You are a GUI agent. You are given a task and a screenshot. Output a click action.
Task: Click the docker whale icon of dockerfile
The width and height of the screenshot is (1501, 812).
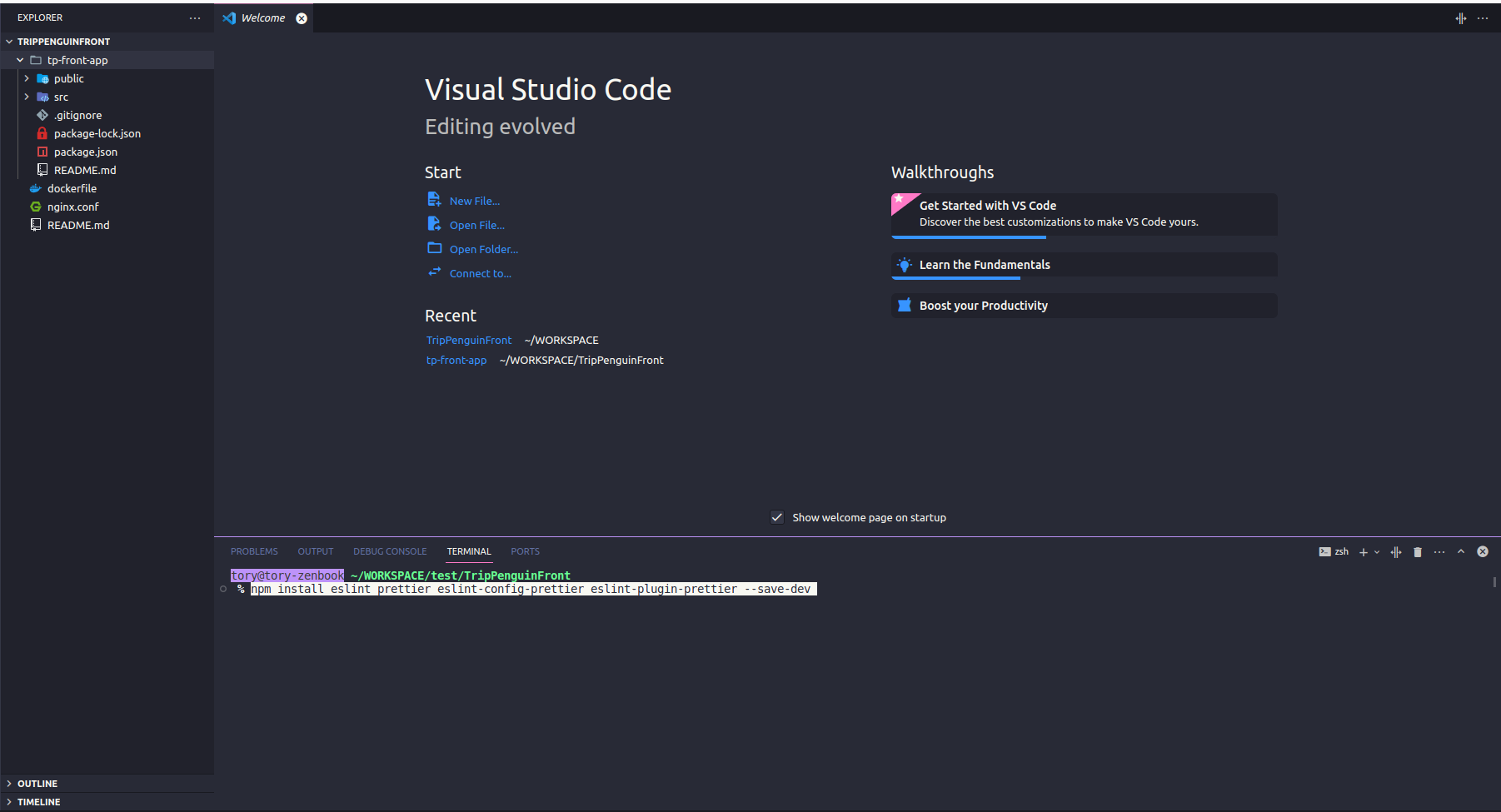click(36, 188)
